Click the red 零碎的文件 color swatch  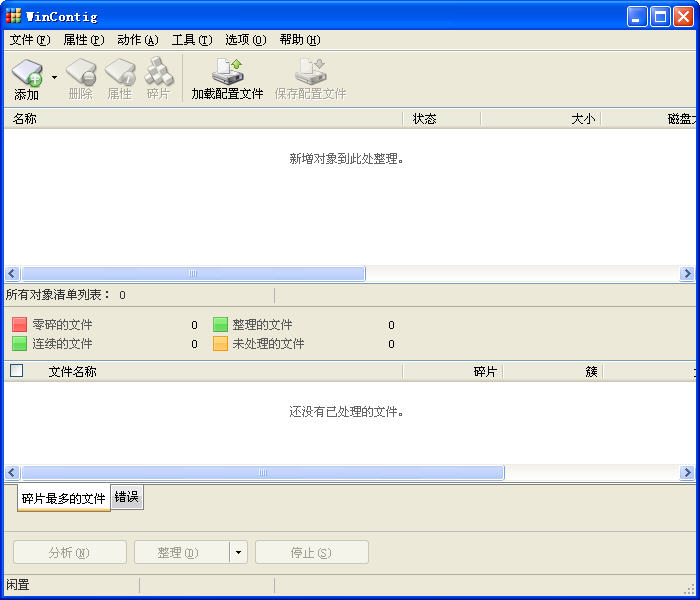click(19, 324)
